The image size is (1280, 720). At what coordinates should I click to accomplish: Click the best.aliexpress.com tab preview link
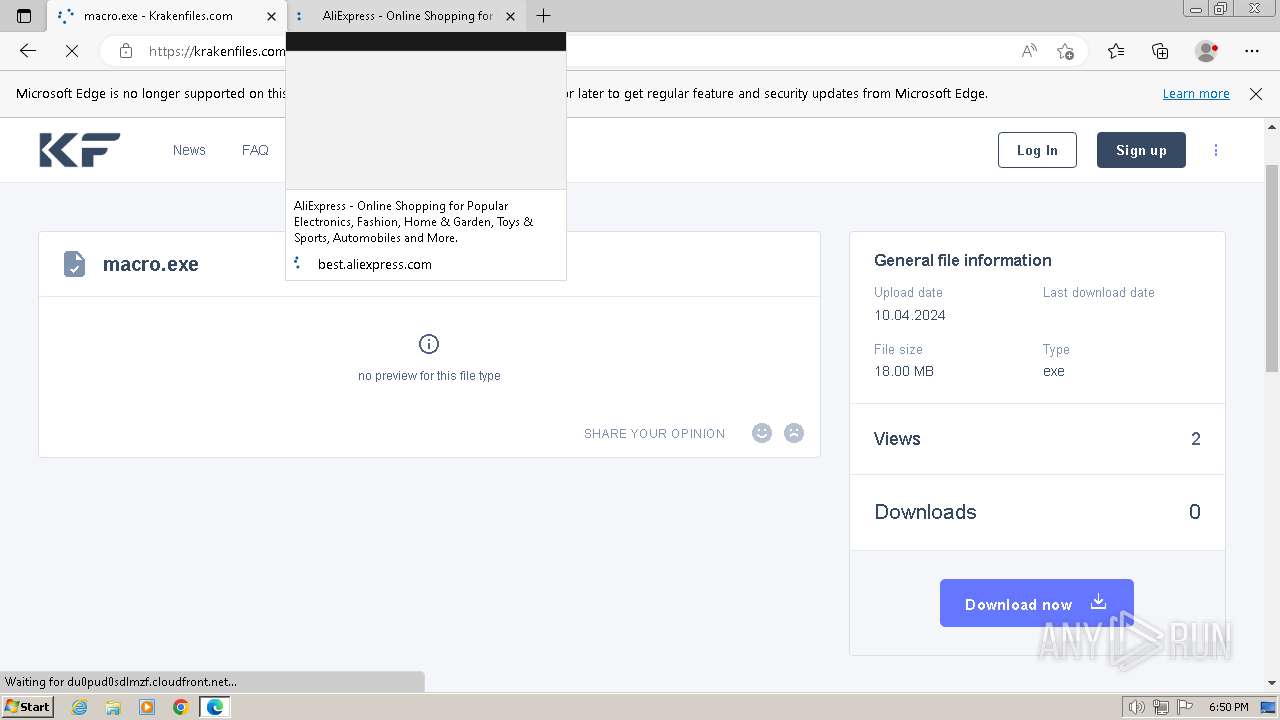pyautogui.click(x=375, y=264)
